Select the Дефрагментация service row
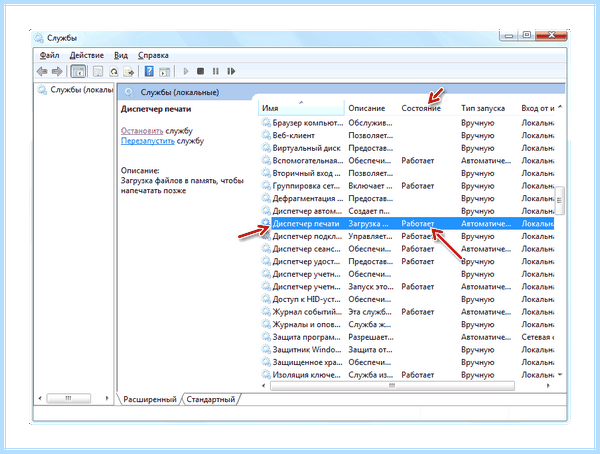The height and width of the screenshot is (454, 600). pyautogui.click(x=408, y=199)
